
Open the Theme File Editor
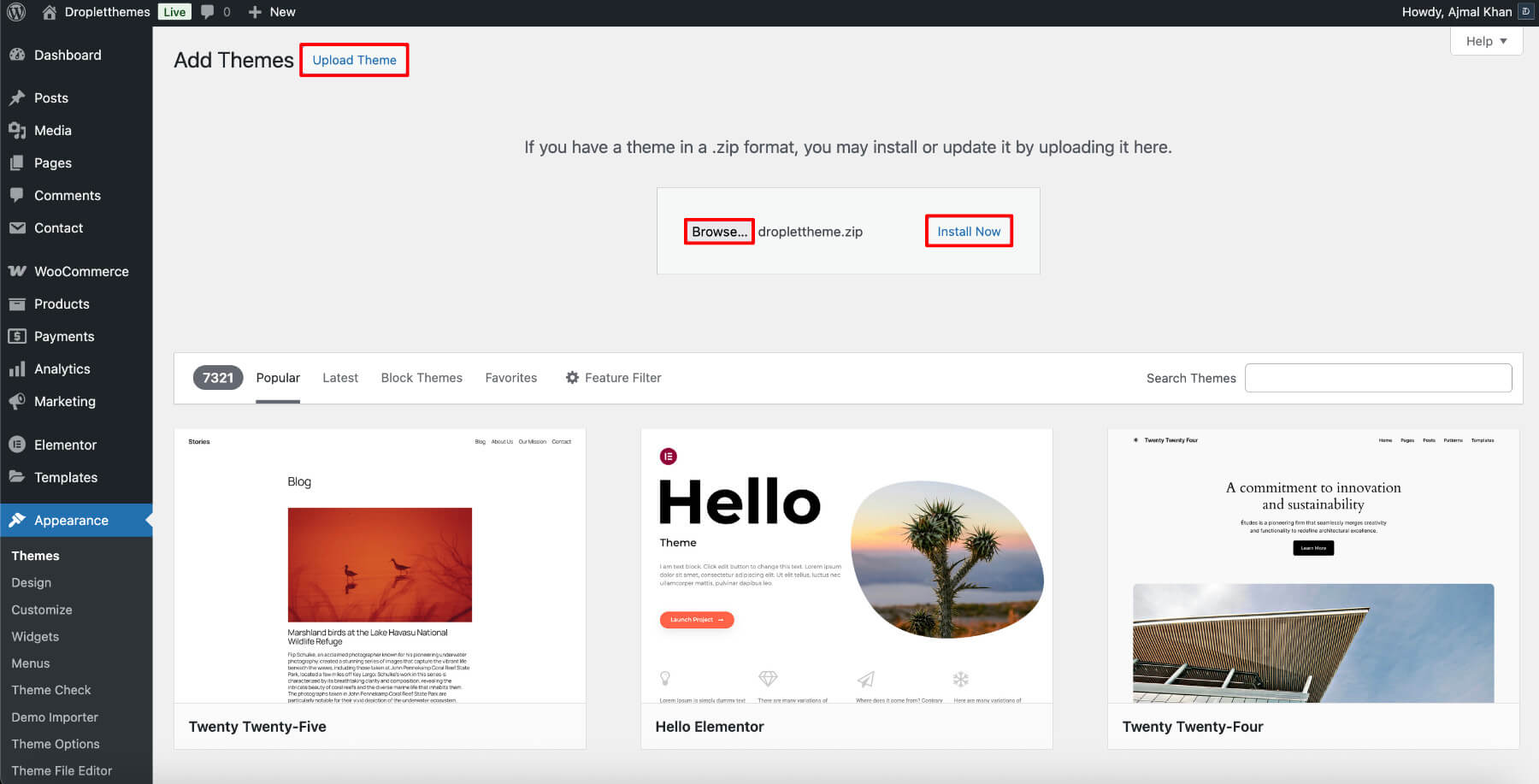pyautogui.click(x=61, y=770)
